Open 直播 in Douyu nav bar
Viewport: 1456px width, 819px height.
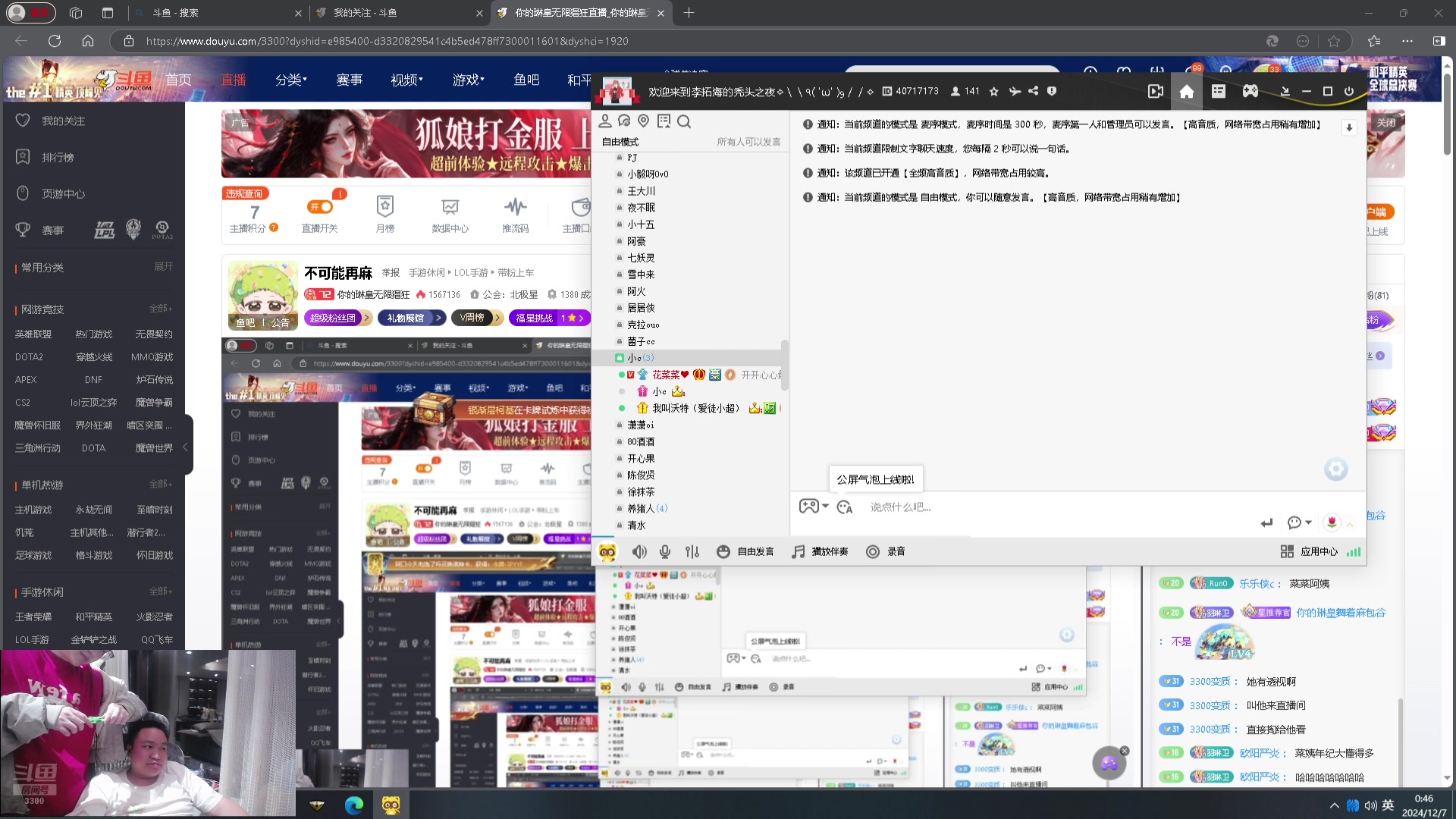pyautogui.click(x=234, y=80)
